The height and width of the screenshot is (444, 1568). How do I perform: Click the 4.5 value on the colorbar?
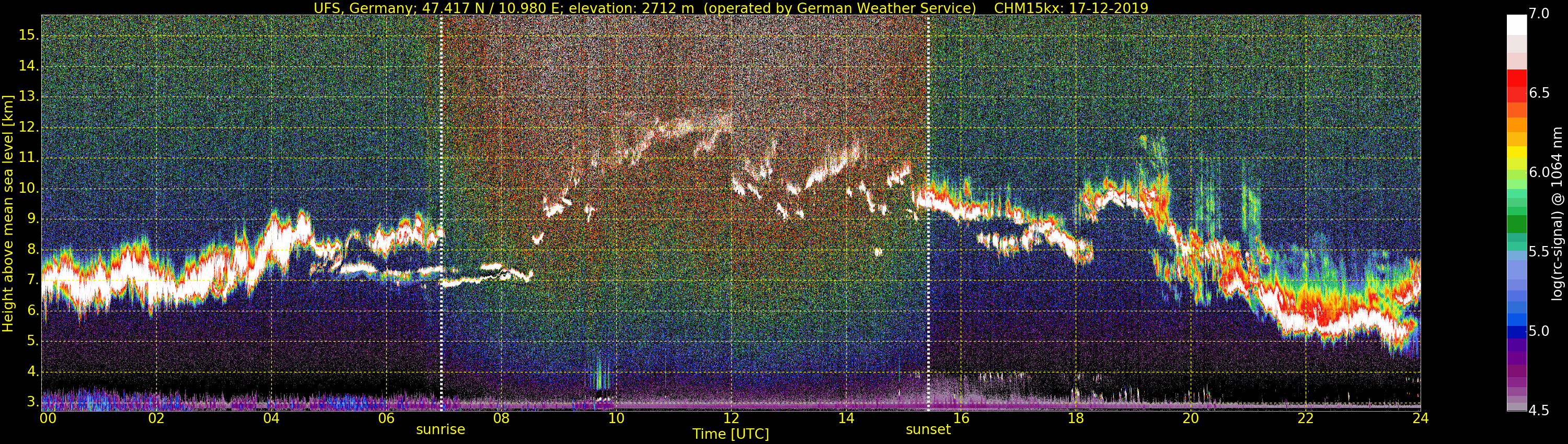pyautogui.click(x=1539, y=411)
